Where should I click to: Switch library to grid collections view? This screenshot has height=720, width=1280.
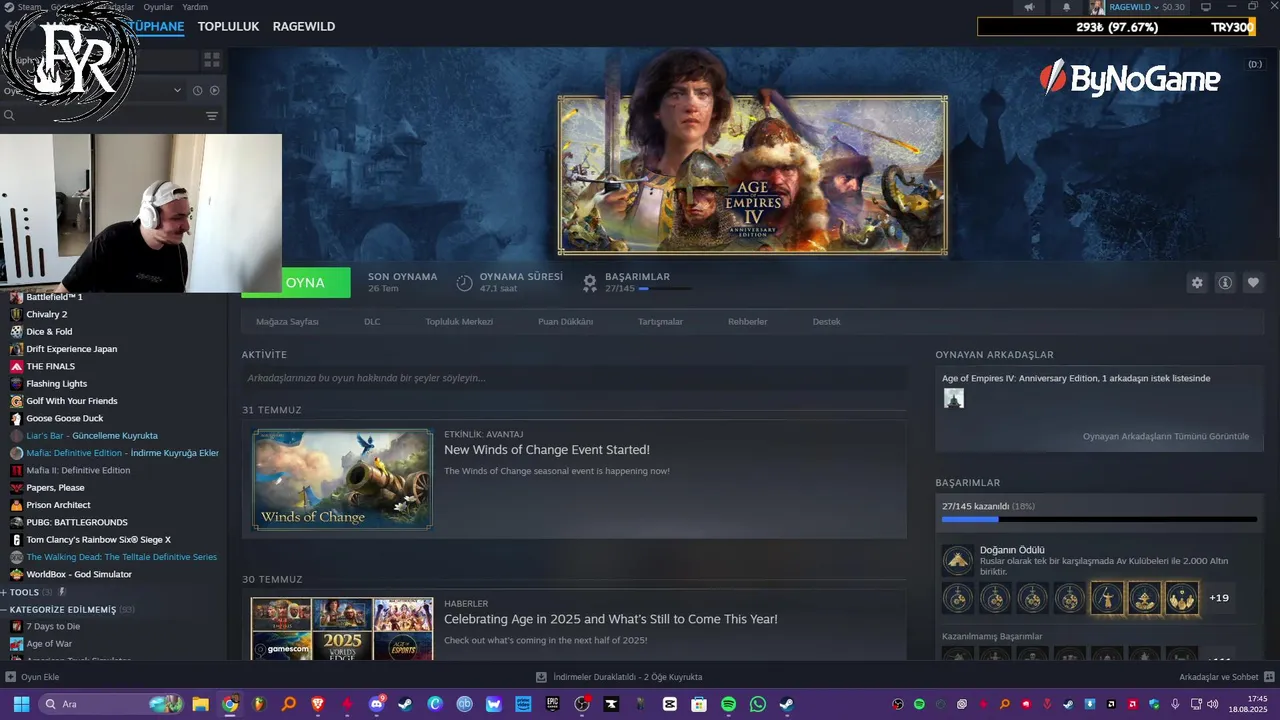[x=212, y=60]
